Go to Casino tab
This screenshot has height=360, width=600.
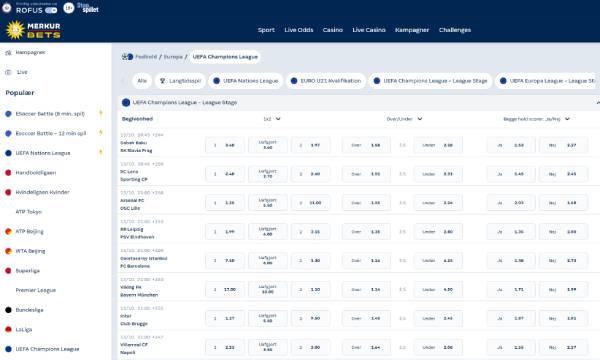tap(333, 30)
